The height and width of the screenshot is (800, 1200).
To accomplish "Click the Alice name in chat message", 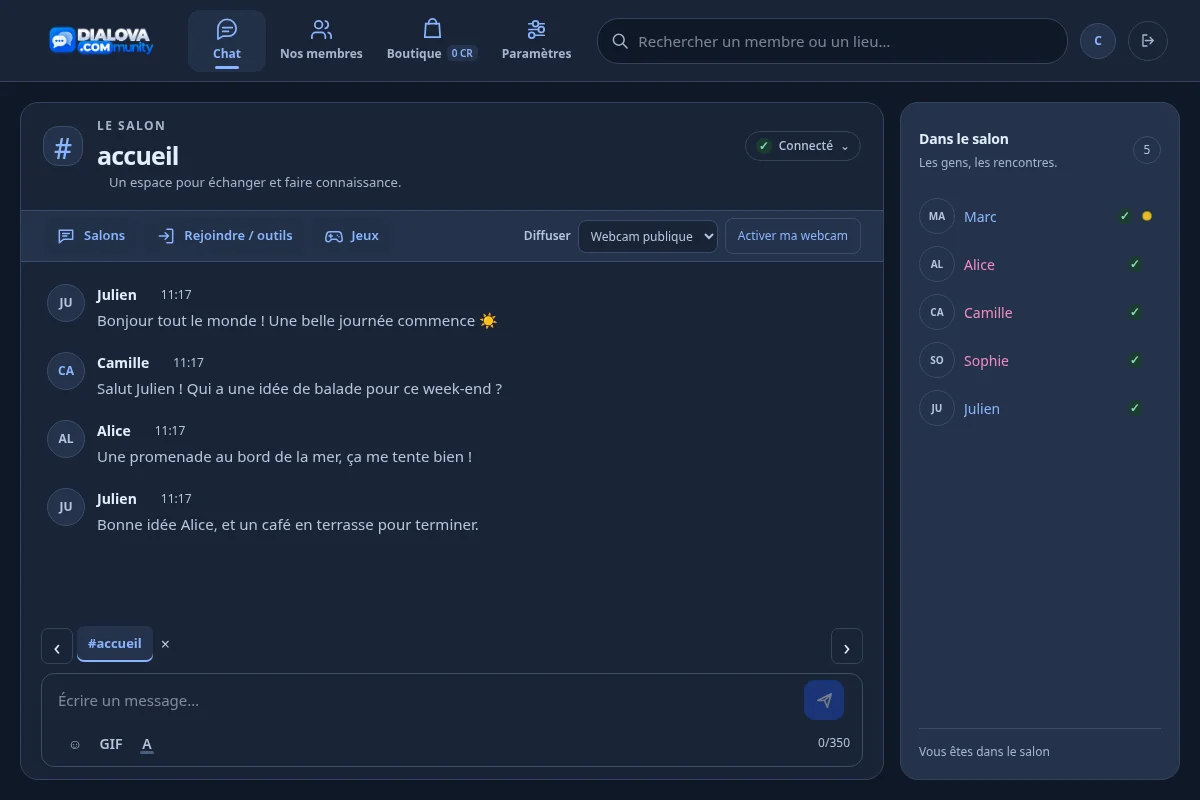I will [x=114, y=431].
